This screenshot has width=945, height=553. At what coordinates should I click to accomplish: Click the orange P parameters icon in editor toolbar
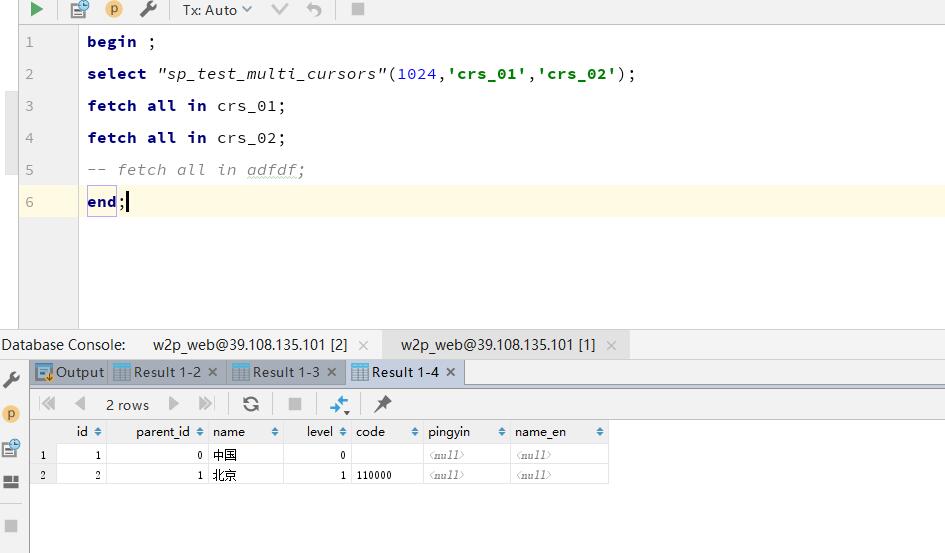113,9
